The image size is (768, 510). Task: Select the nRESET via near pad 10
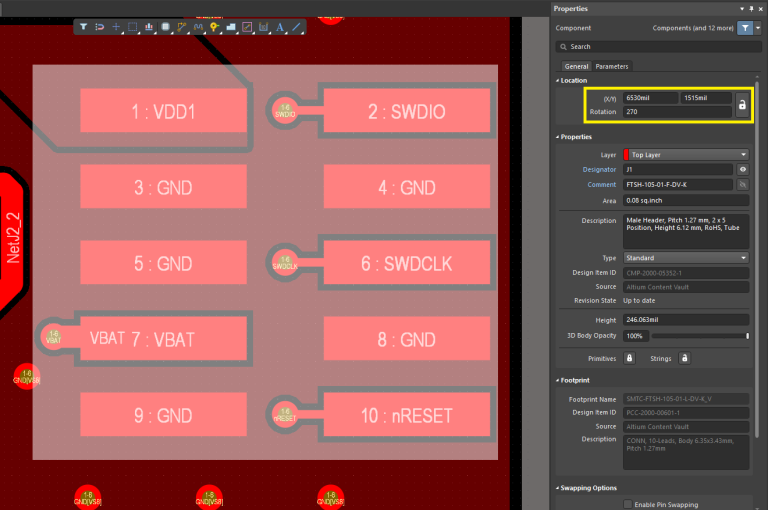coord(285,414)
